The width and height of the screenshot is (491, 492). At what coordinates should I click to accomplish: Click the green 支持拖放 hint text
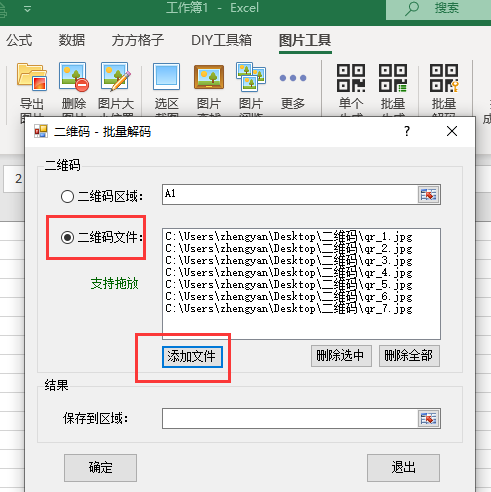(114, 284)
